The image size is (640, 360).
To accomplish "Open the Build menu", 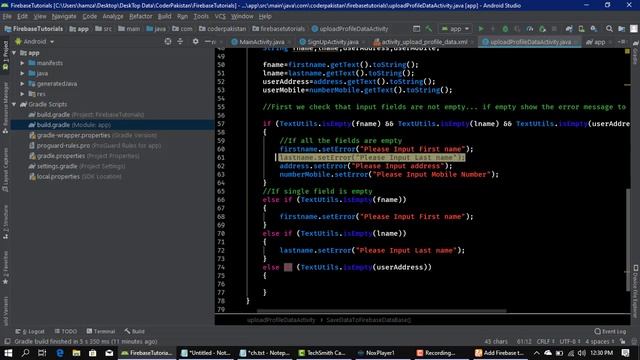I will click(x=164, y=16).
